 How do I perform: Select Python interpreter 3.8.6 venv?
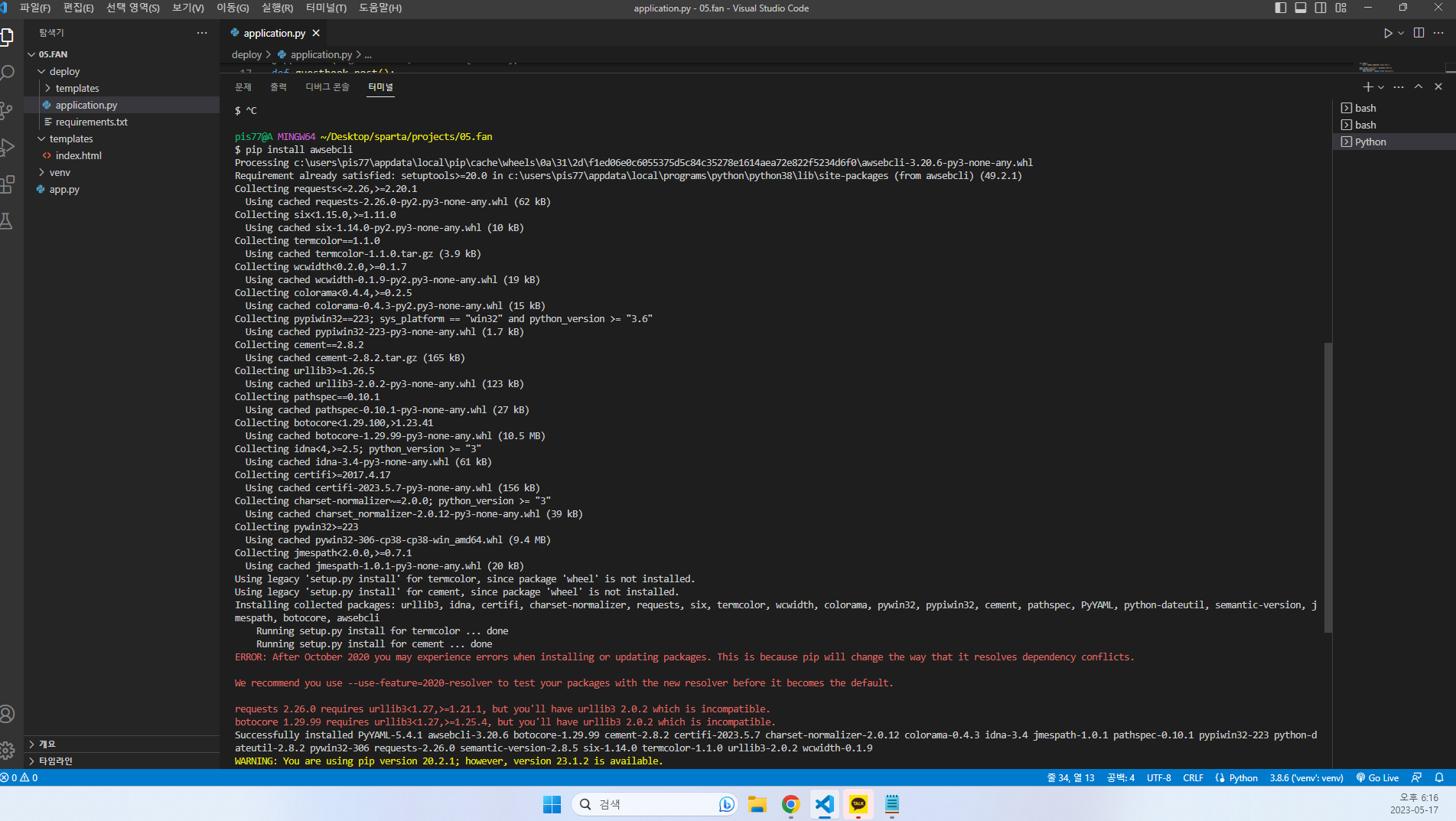click(x=1307, y=777)
